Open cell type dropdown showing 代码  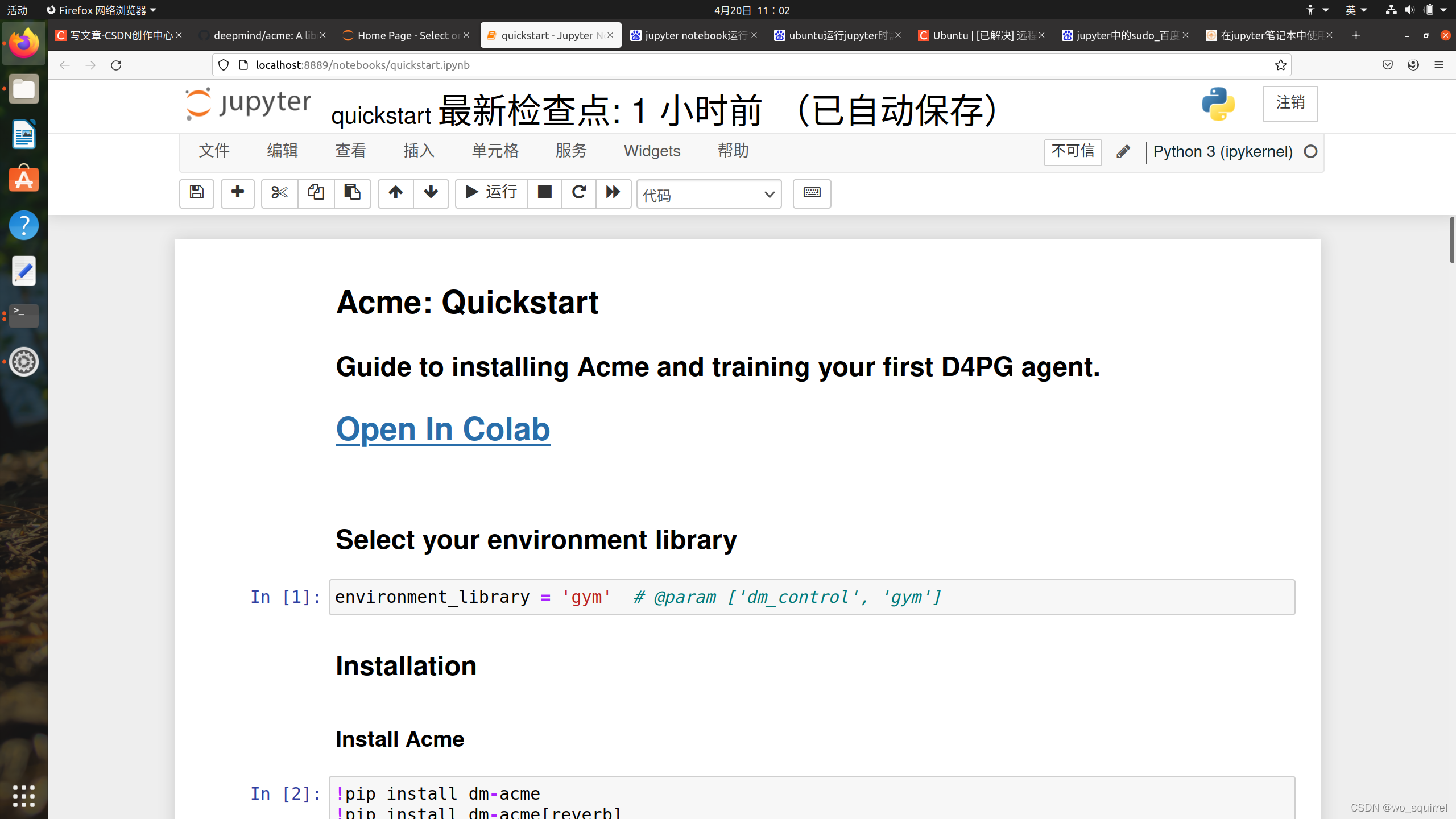pos(709,195)
